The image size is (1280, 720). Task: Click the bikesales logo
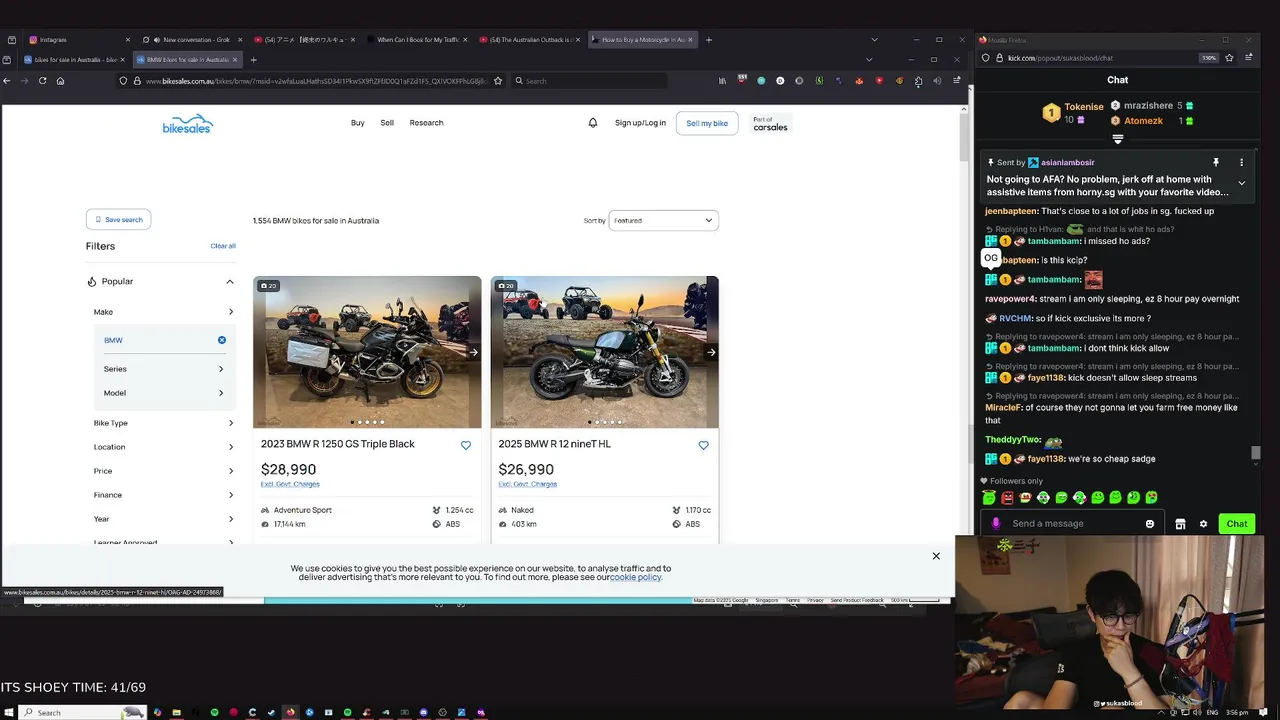coord(188,124)
